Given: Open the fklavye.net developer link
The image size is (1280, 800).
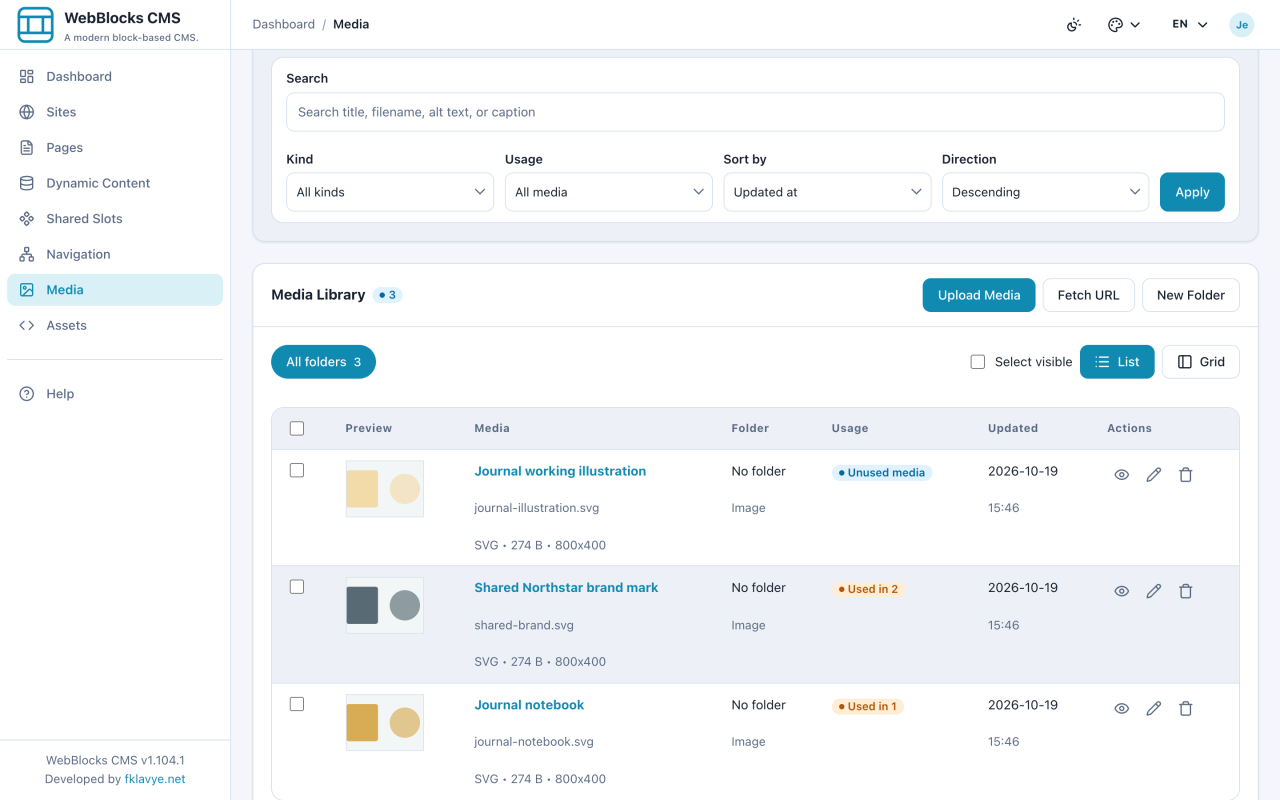Looking at the screenshot, I should pyautogui.click(x=155, y=779).
